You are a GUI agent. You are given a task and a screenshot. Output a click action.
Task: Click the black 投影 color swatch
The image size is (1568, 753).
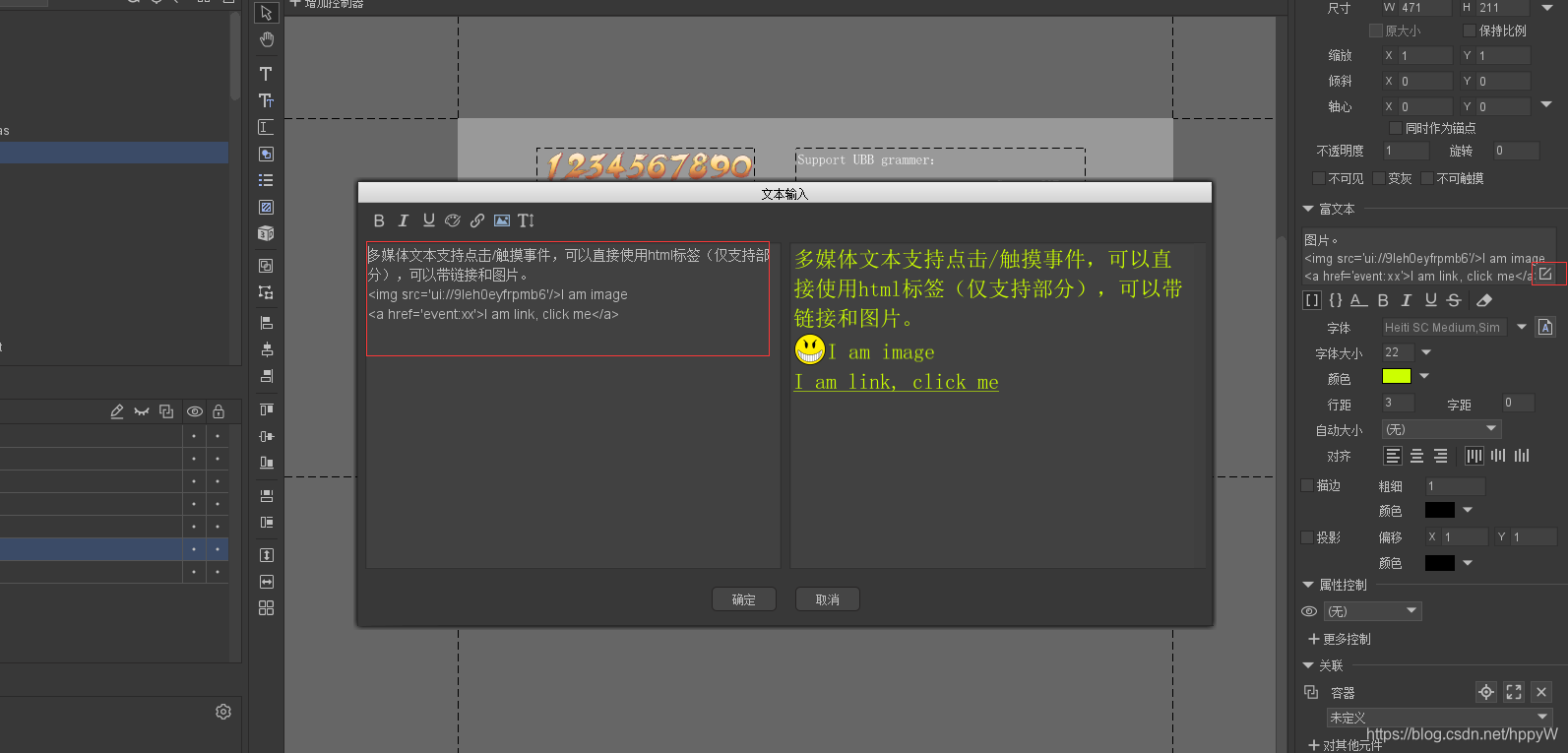point(1440,563)
